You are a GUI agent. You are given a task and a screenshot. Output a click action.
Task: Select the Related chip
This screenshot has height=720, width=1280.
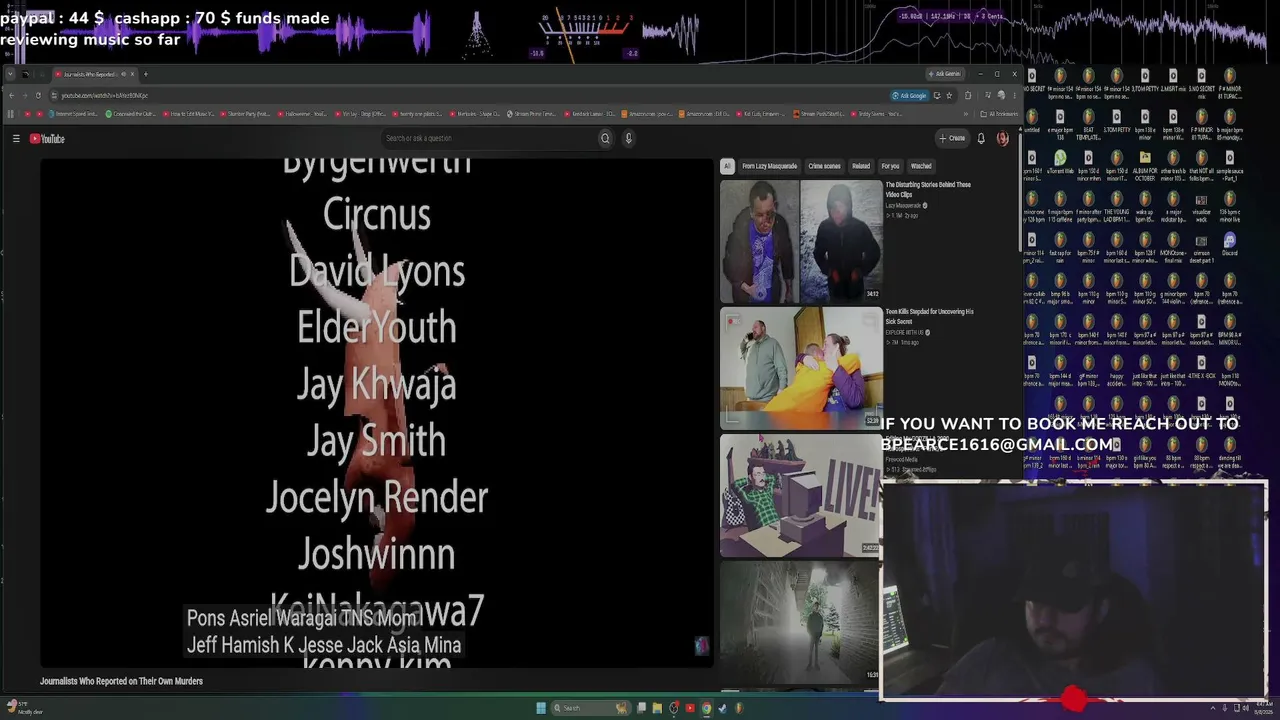point(861,166)
